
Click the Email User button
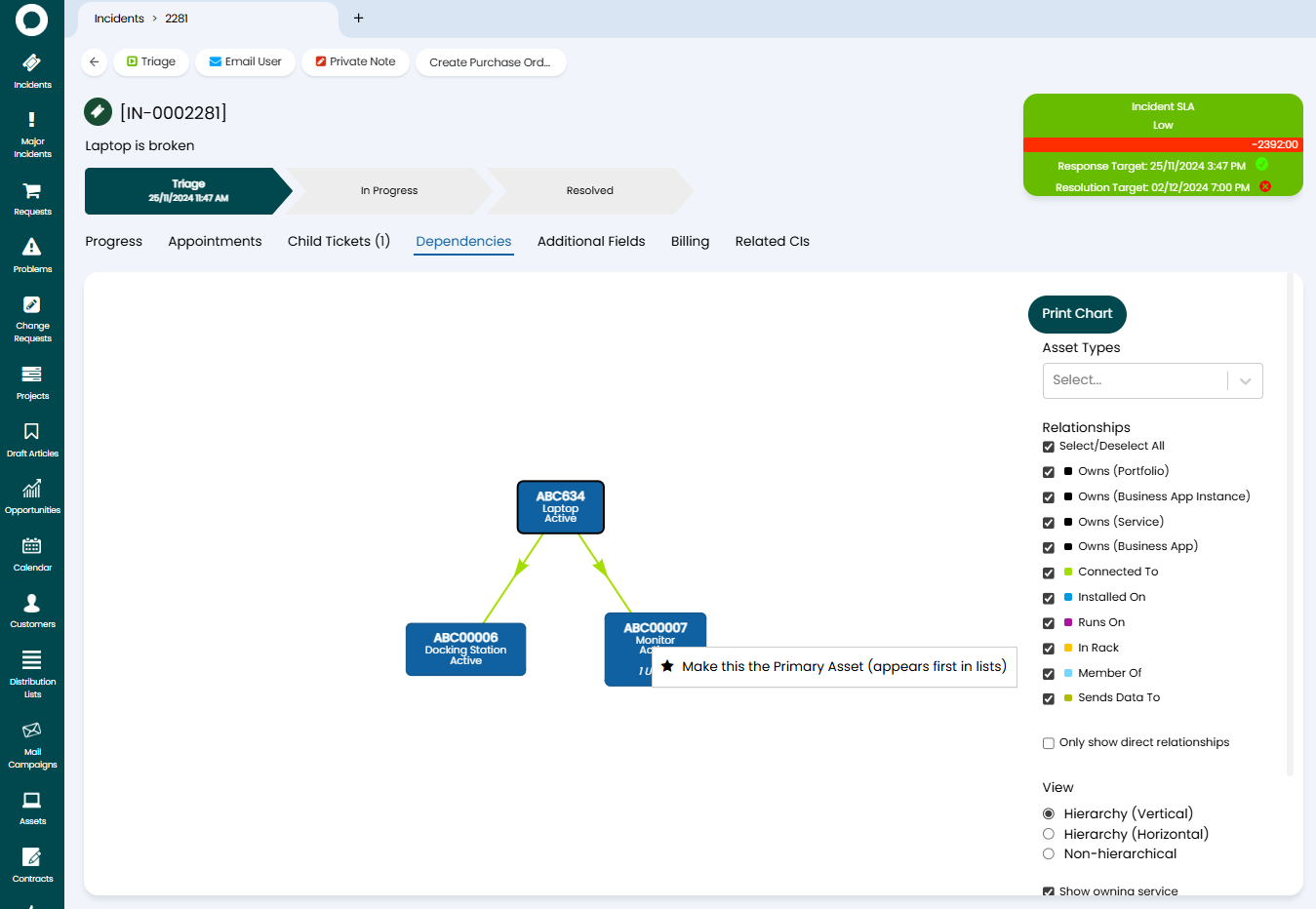[245, 61]
